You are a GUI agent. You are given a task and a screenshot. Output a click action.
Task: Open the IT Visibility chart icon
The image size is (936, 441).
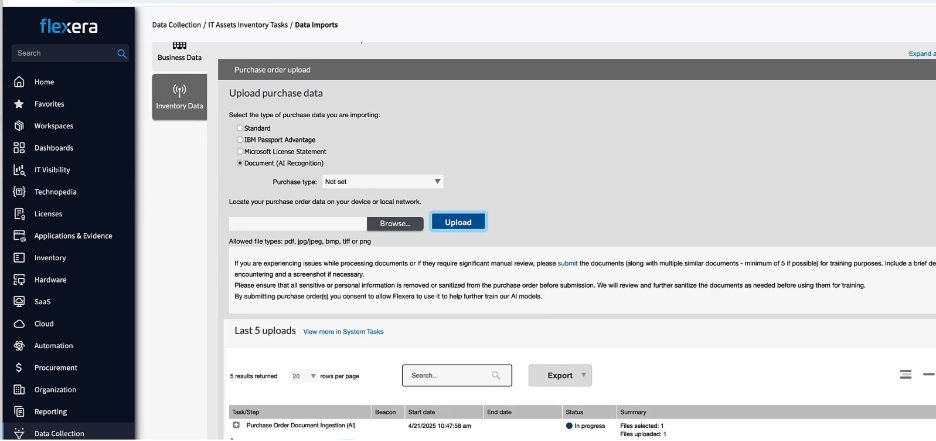19,170
